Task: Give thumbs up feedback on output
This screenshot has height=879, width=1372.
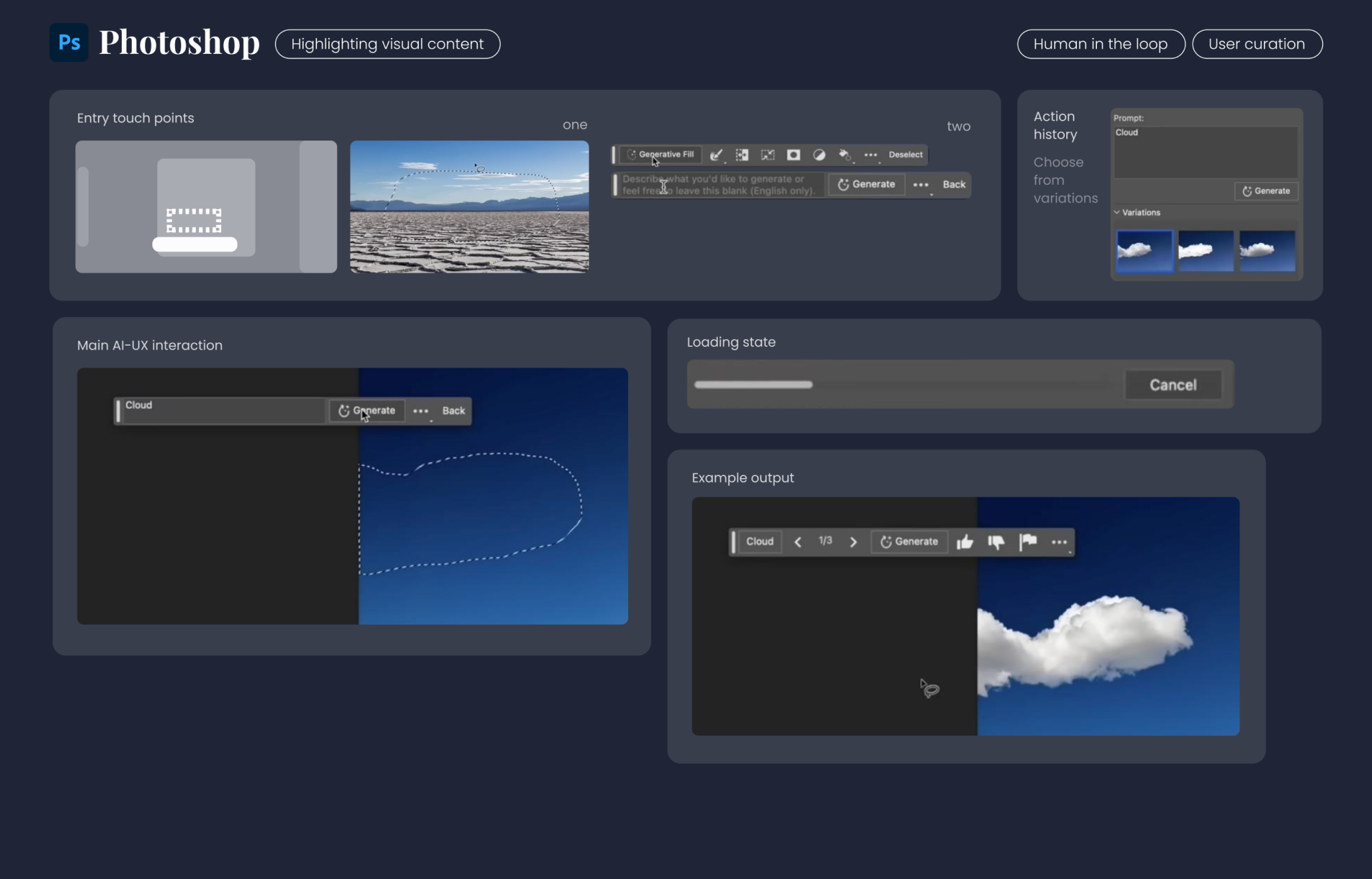Action: pos(964,542)
